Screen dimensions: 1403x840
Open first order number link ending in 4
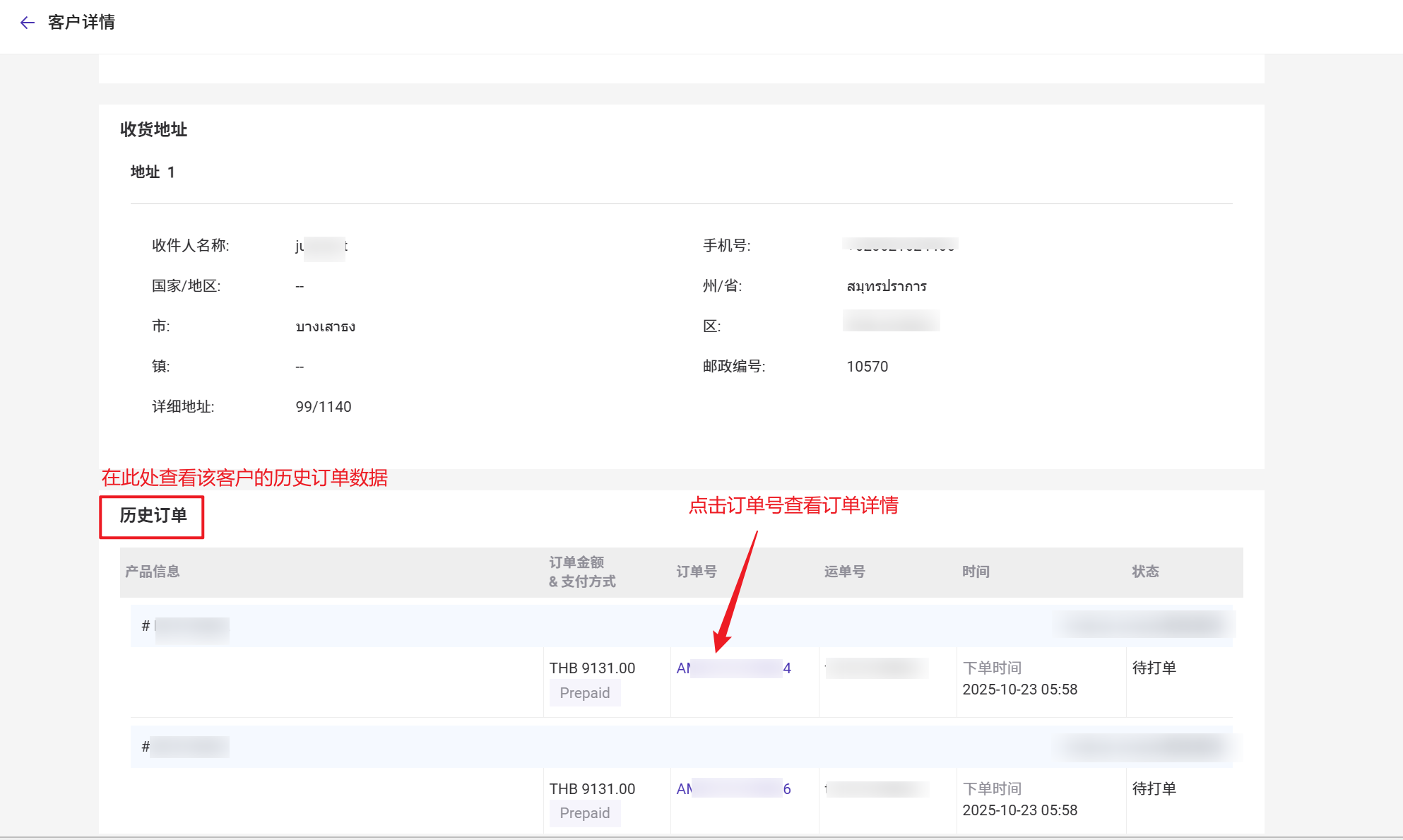[x=733, y=668]
